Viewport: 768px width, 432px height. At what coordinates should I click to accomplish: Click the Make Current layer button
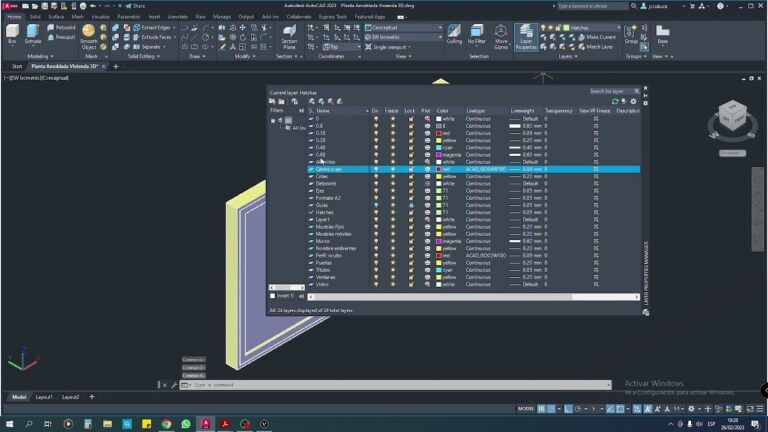click(x=596, y=37)
